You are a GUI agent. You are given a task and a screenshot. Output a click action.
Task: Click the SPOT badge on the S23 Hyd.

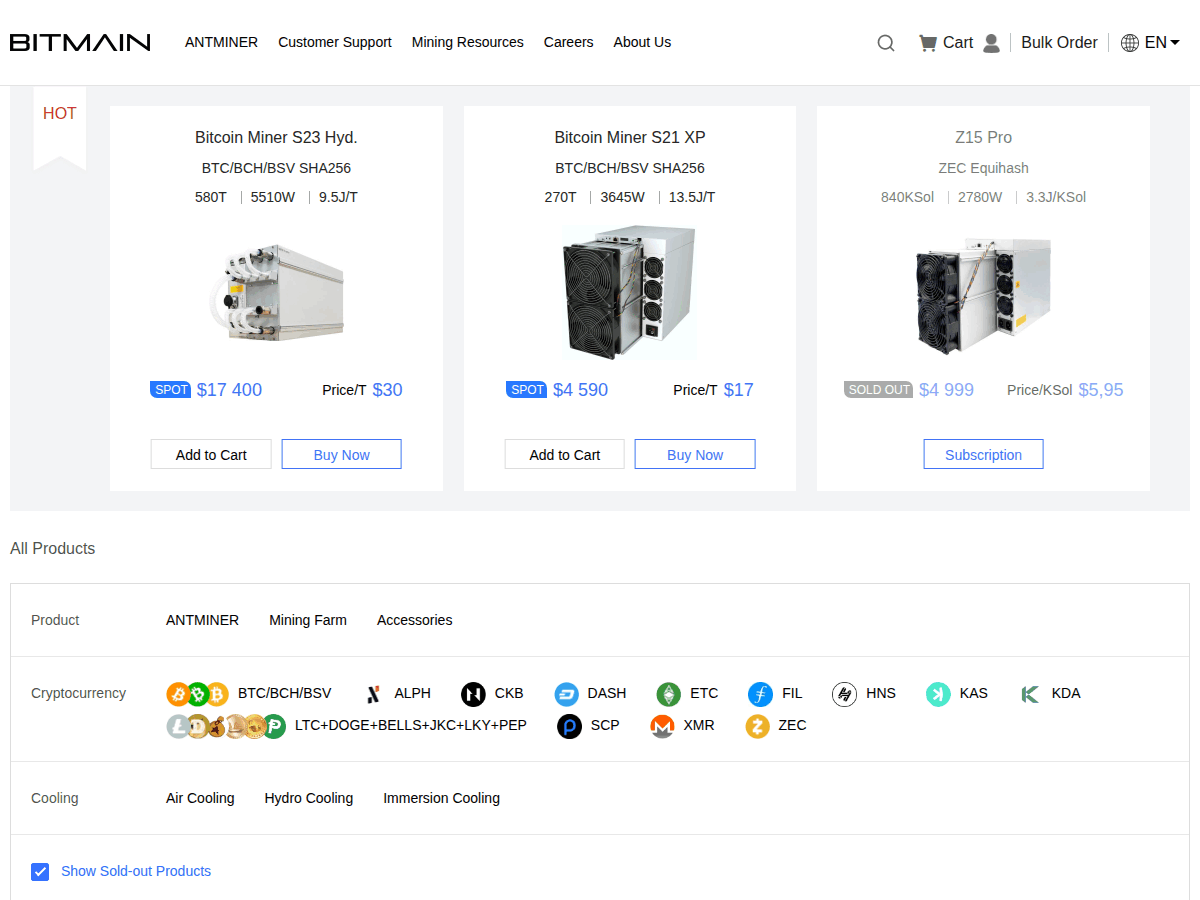[170, 390]
